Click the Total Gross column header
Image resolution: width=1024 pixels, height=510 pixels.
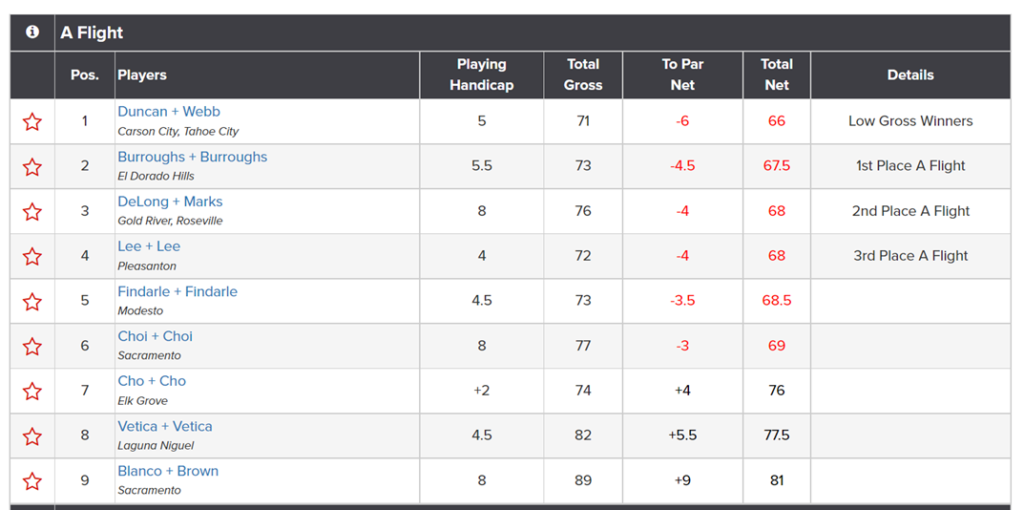click(583, 74)
